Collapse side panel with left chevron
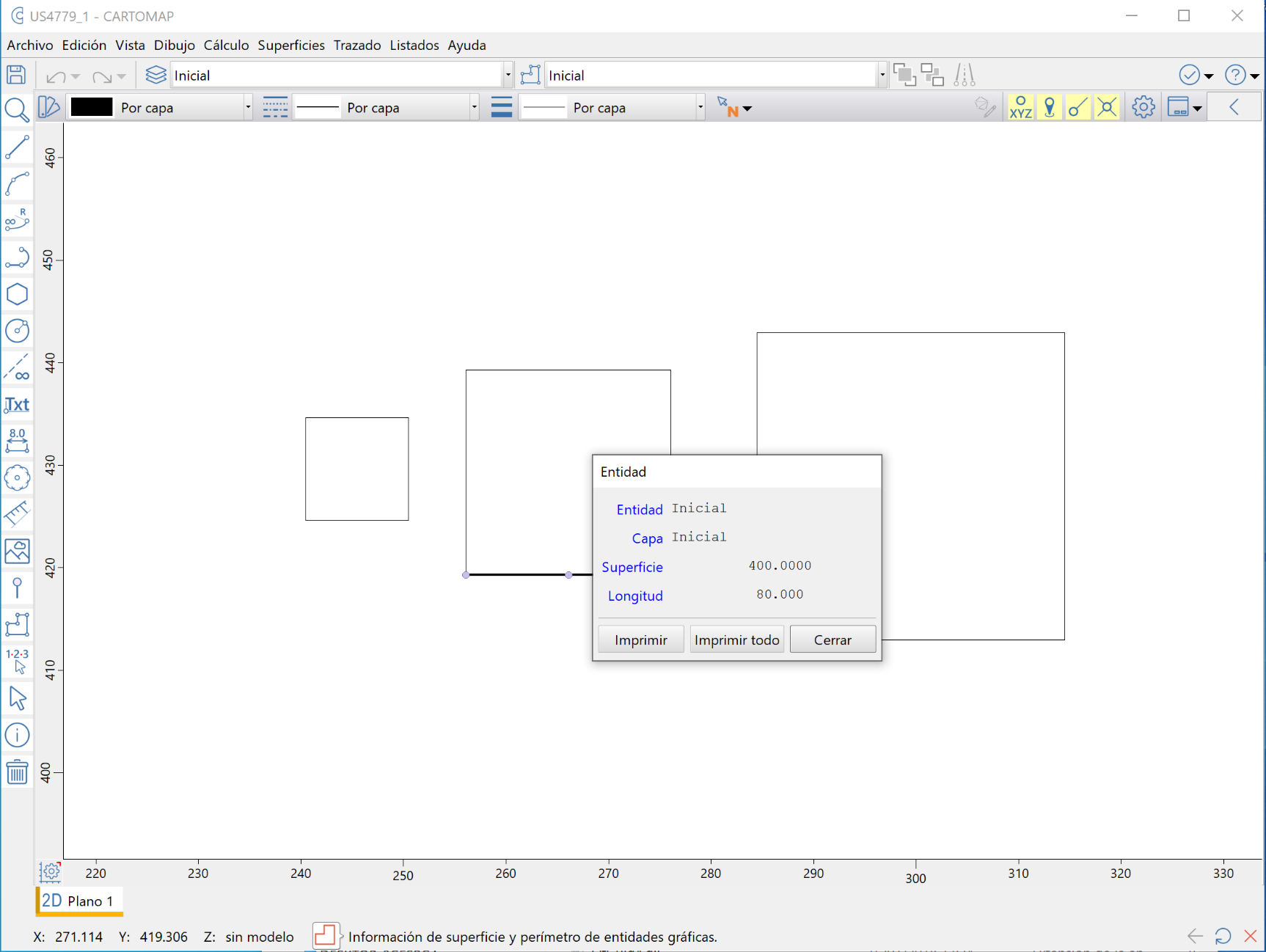 pyautogui.click(x=1234, y=107)
